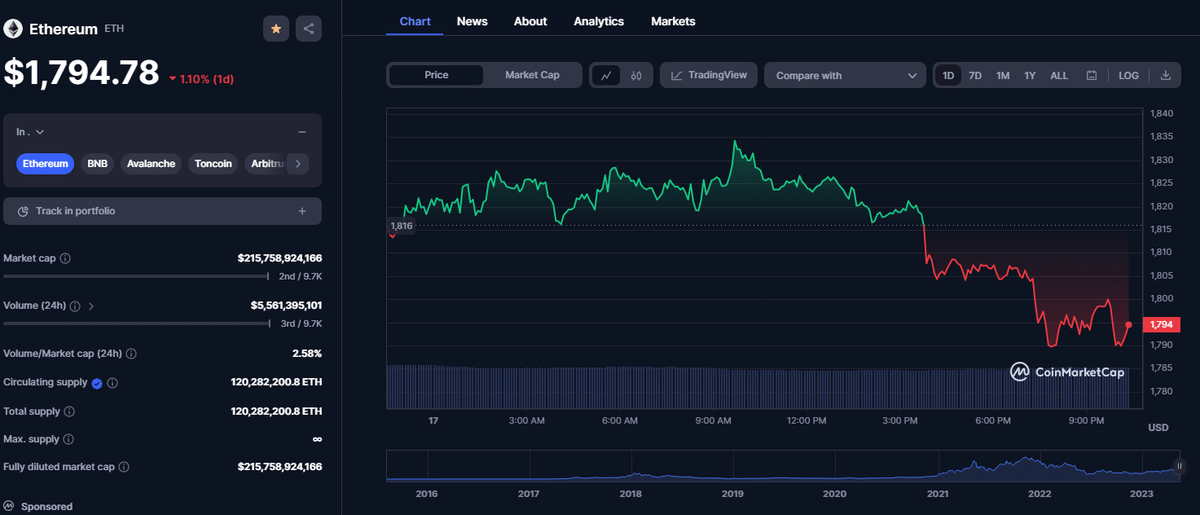Toggle chart to Price view
Viewport: 1200px width, 515px height.
[436, 75]
